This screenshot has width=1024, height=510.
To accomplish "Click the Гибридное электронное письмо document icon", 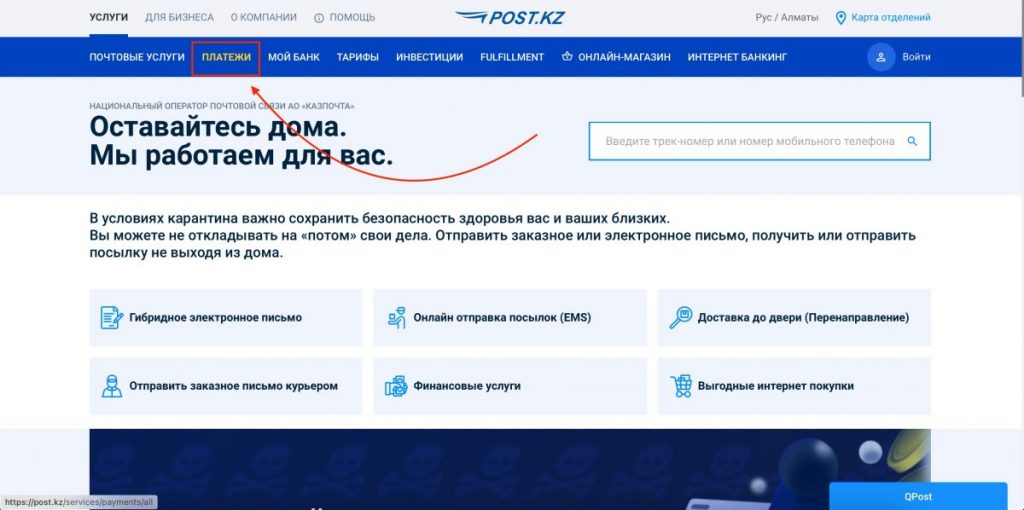I will 112,317.
